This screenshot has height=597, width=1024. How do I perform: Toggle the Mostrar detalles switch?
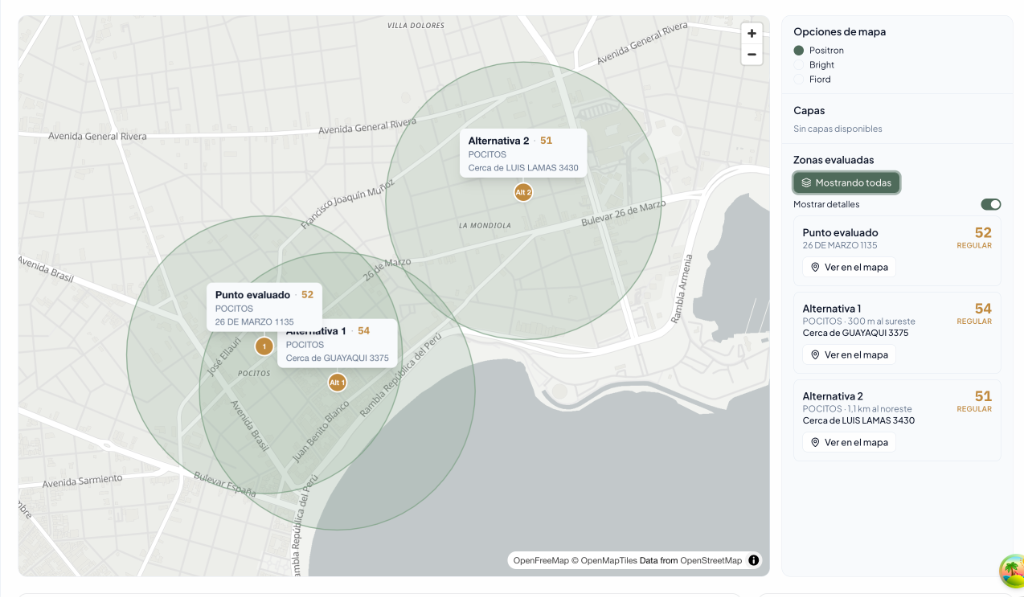pyautogui.click(x=991, y=204)
